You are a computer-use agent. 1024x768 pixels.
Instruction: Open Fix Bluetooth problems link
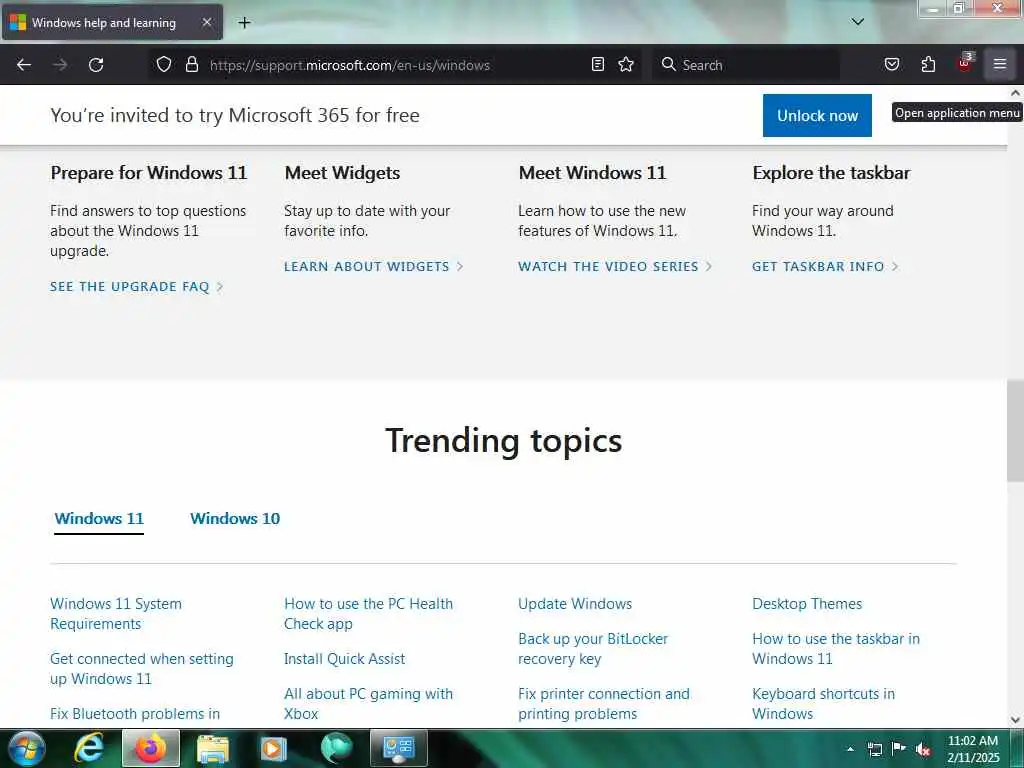click(135, 714)
